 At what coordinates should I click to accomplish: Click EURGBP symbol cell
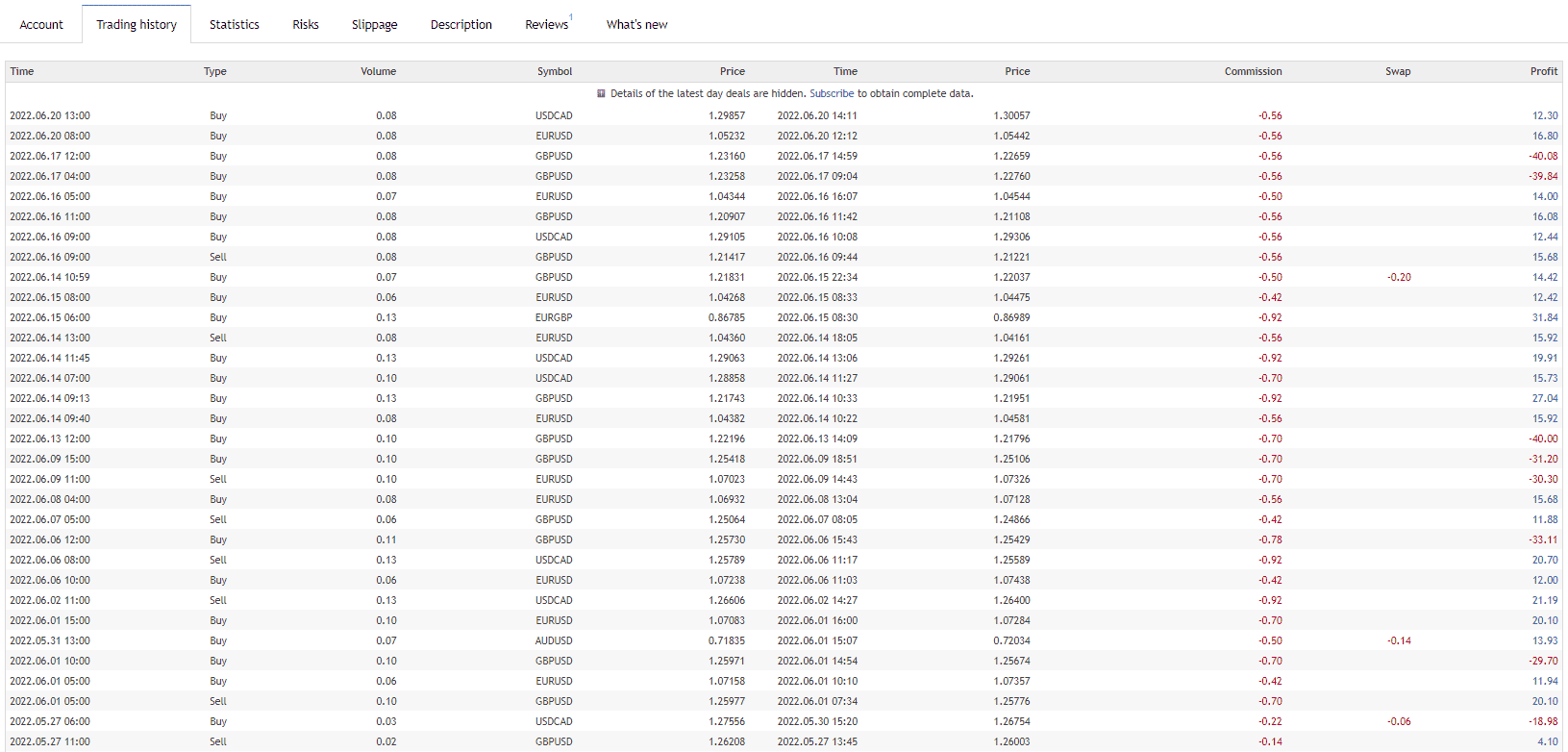point(554,317)
